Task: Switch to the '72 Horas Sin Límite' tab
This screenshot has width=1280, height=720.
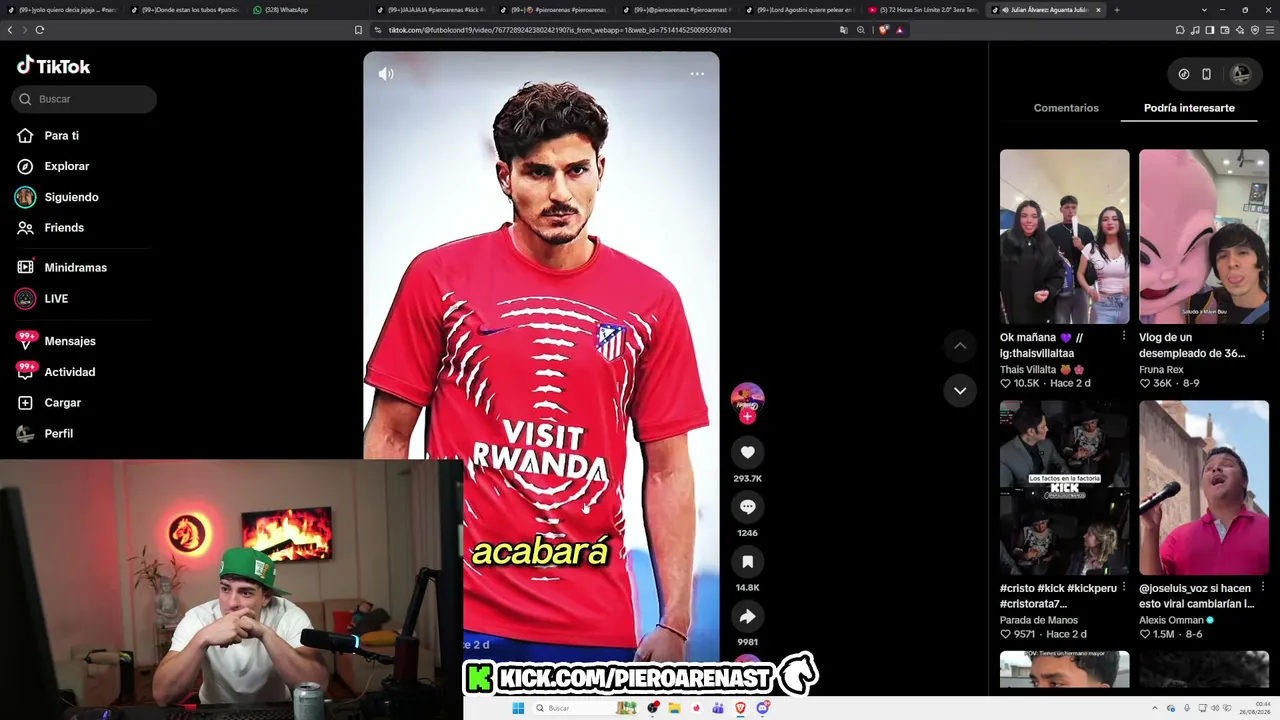Action: click(925, 10)
